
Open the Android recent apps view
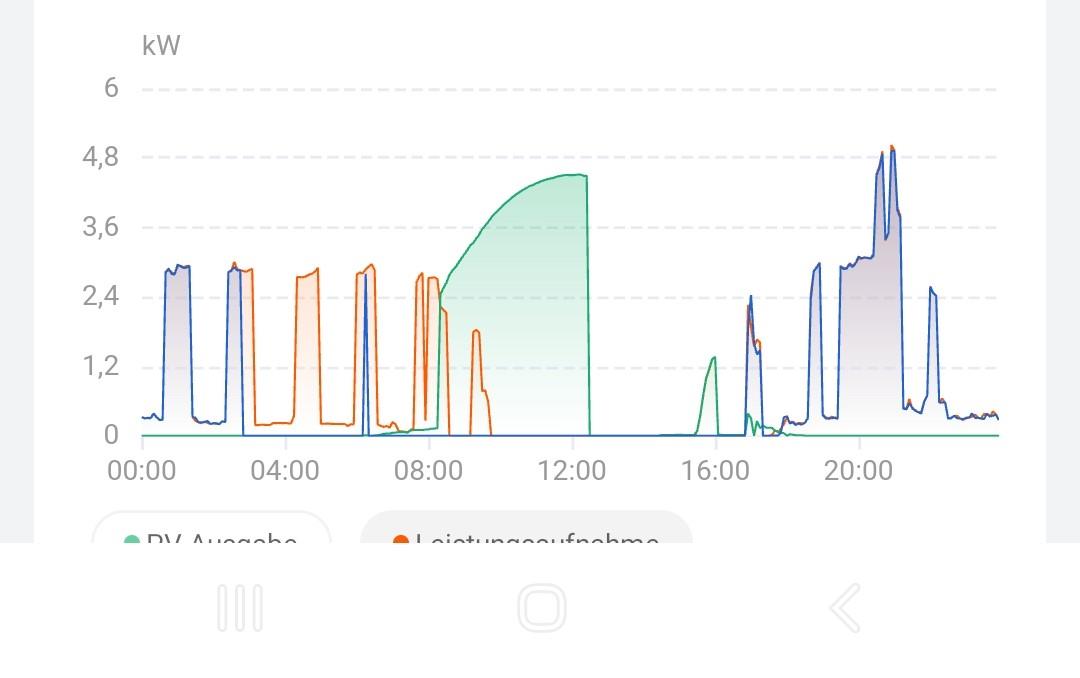click(x=240, y=608)
